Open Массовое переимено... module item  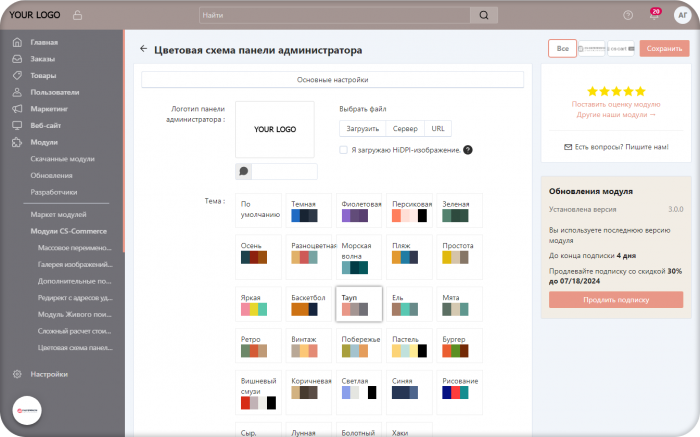click(x=75, y=248)
